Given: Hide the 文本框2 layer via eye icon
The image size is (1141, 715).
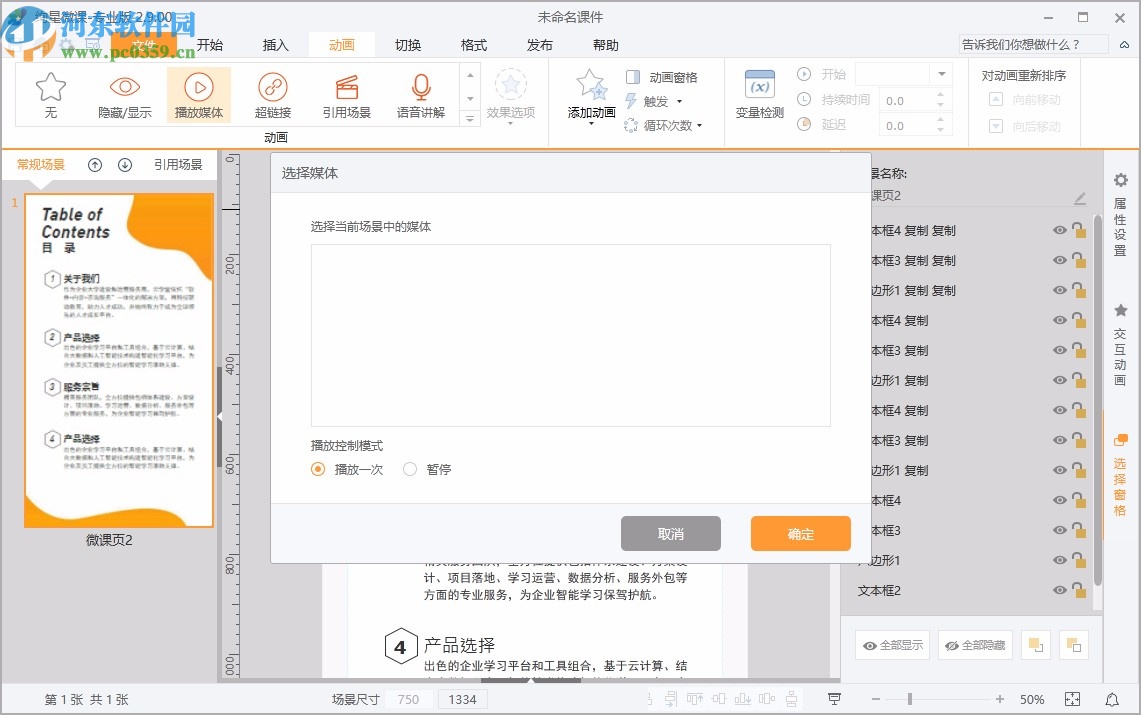Looking at the screenshot, I should click(1059, 590).
